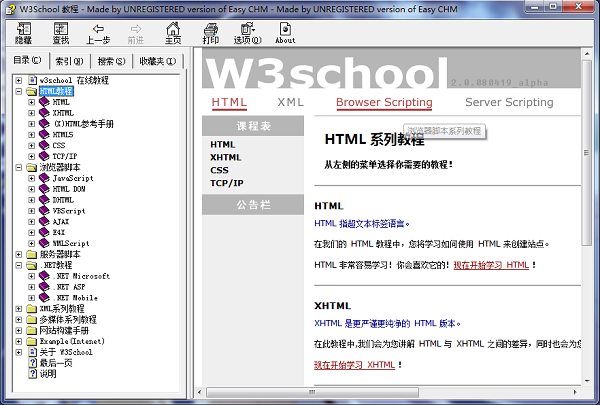Click the question-mark icon of 最后一页
The image size is (600, 405).
point(33,363)
